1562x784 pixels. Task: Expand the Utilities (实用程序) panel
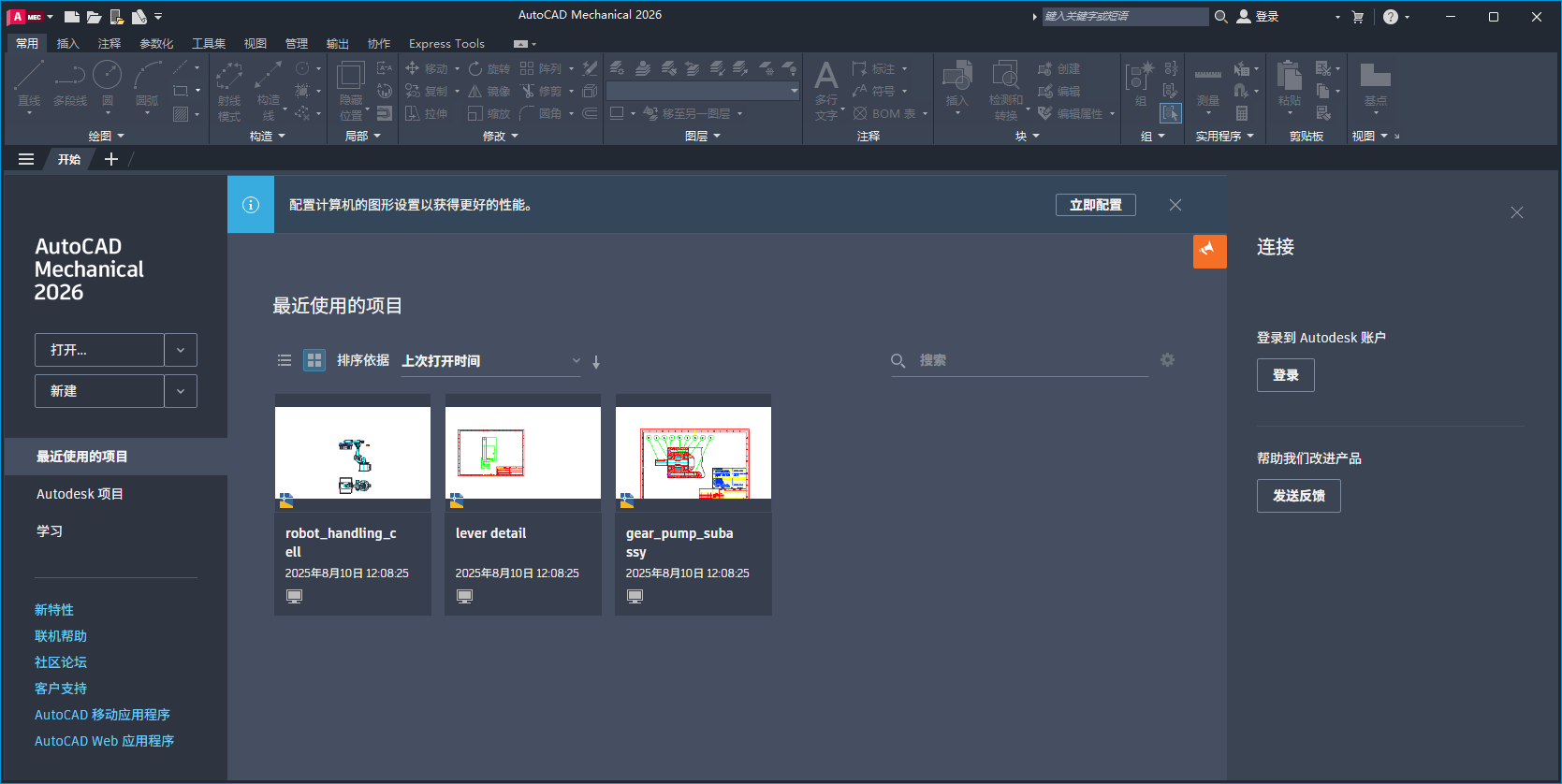coord(1224,137)
